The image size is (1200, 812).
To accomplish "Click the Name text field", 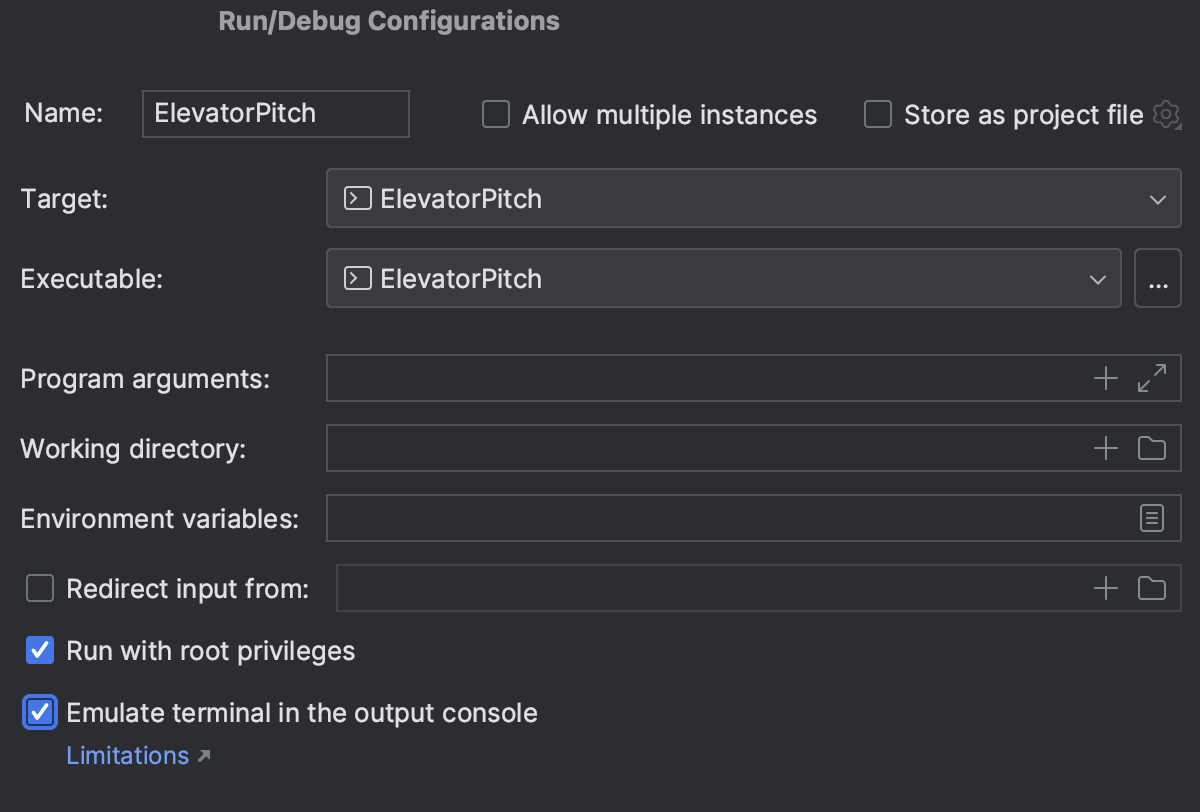I will (275, 114).
